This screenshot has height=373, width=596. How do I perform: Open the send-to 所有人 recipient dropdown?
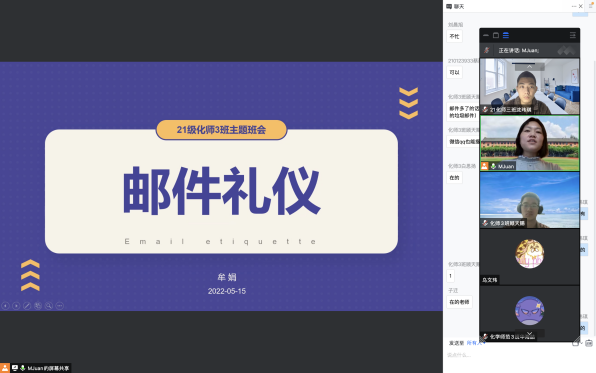pyautogui.click(x=476, y=343)
